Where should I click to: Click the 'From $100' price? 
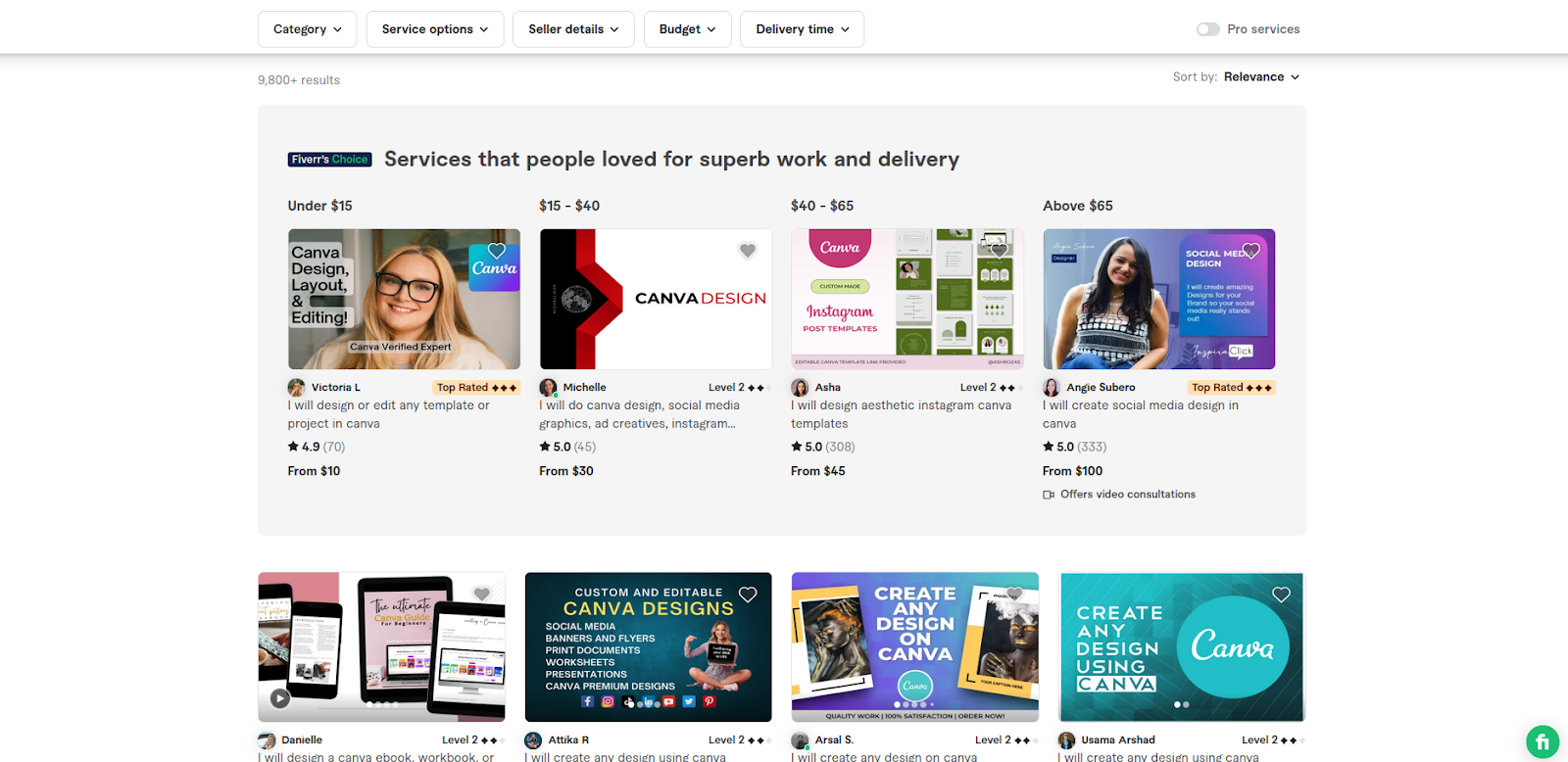point(1073,471)
